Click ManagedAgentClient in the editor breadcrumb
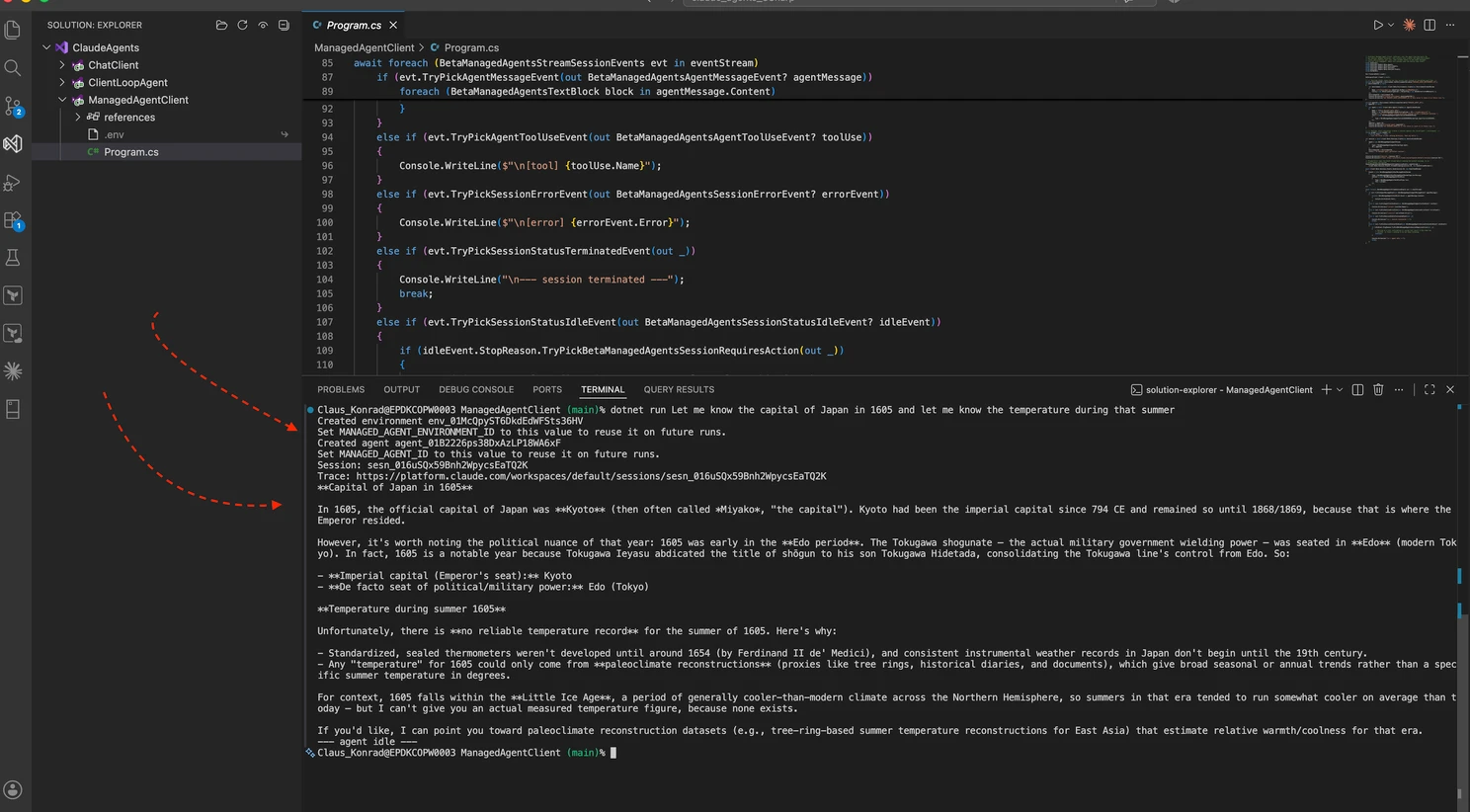 [365, 47]
